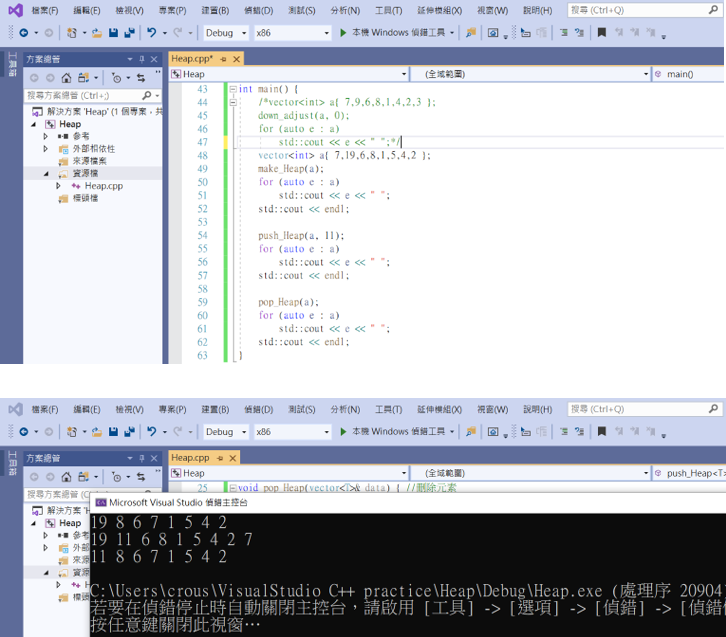
Task: Open 檢視(V) menu in bottom window
Action: pos(129,409)
